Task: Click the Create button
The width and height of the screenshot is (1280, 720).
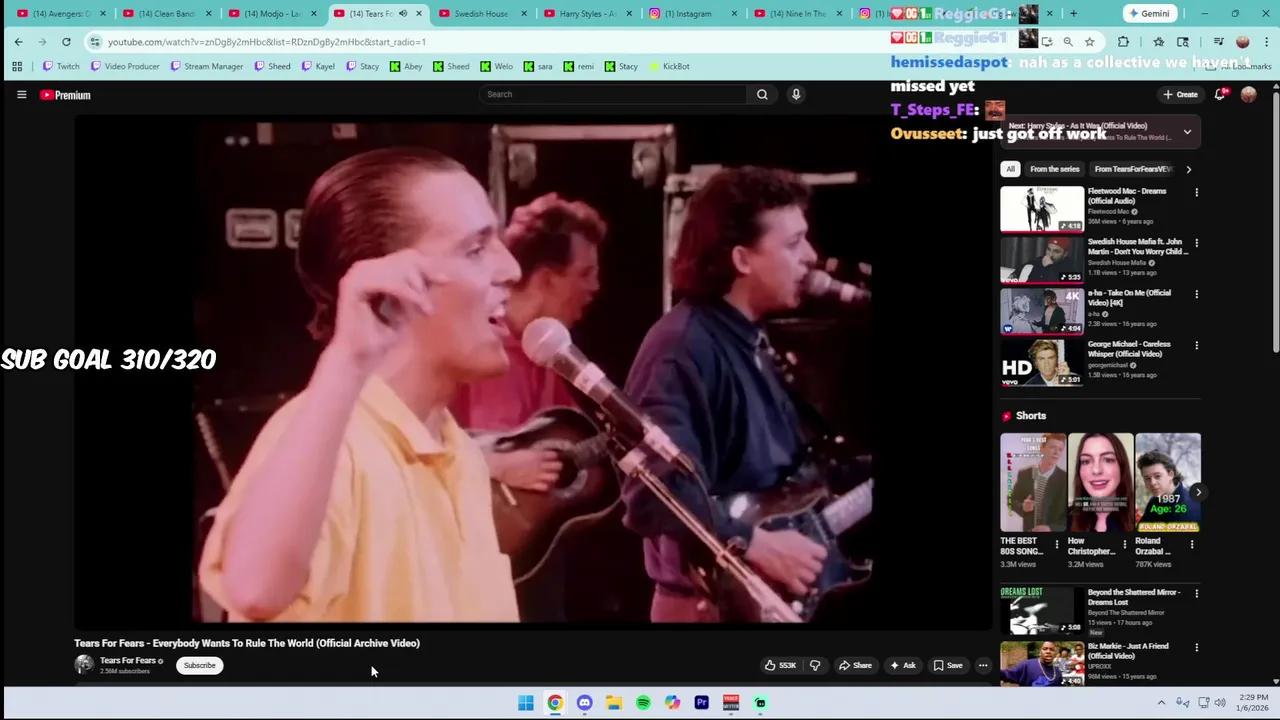Action: (x=1181, y=94)
